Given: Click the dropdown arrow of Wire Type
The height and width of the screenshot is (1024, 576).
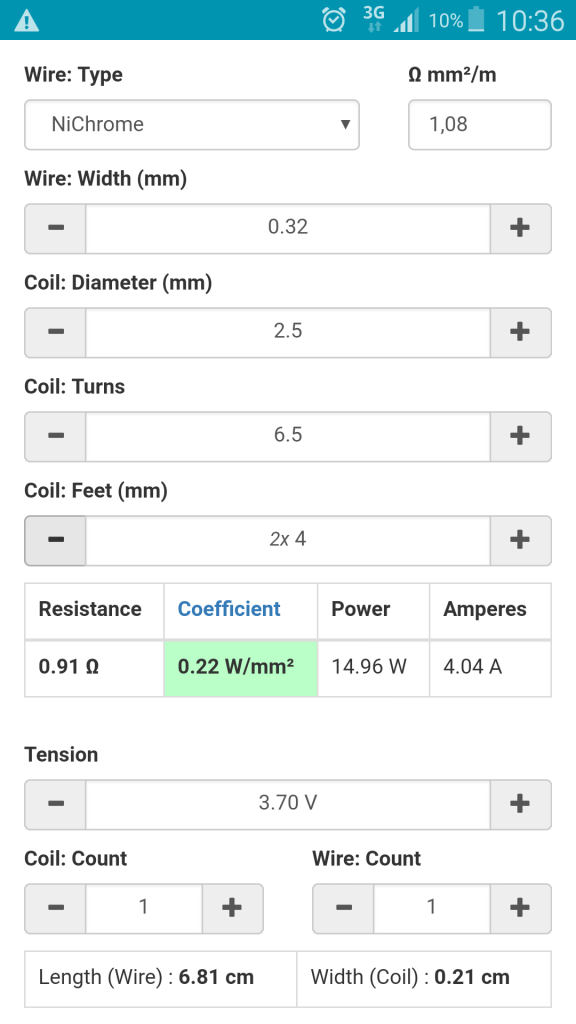Looking at the screenshot, I should coord(345,124).
